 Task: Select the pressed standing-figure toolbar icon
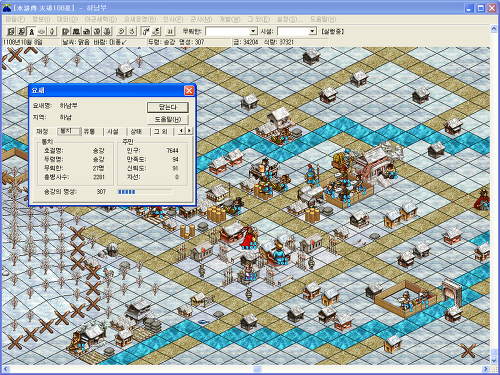pyautogui.click(x=31, y=31)
